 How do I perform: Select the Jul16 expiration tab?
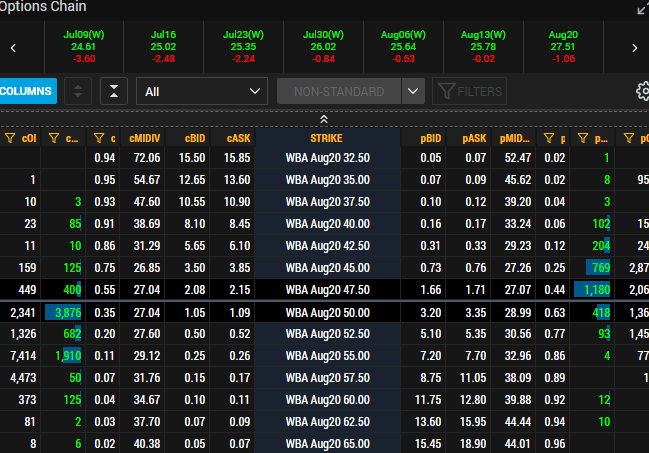pyautogui.click(x=163, y=47)
